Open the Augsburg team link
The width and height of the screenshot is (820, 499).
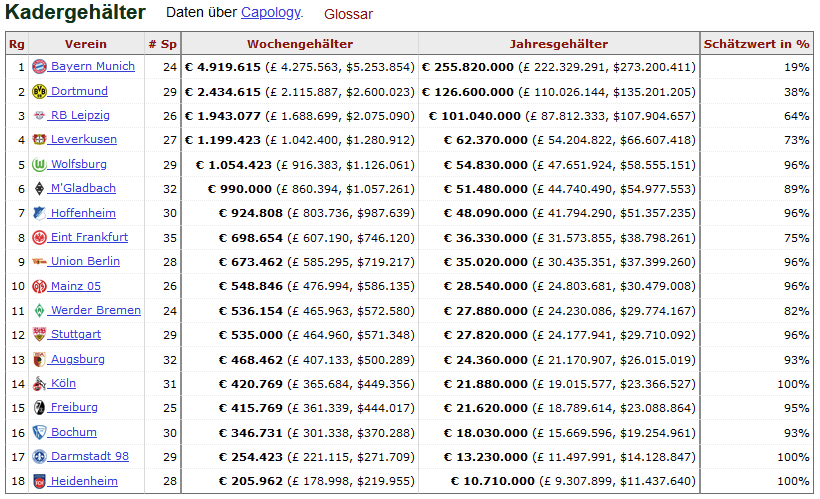coord(77,359)
